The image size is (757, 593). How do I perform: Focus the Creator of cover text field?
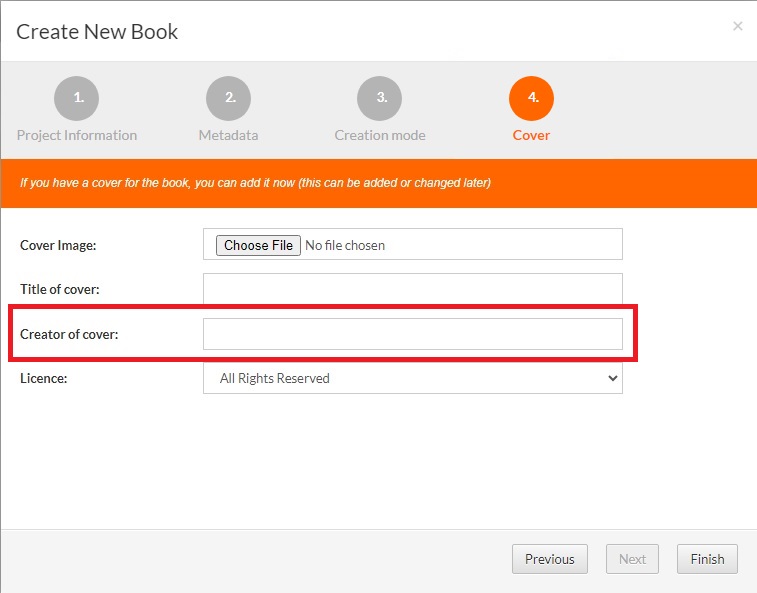pos(412,334)
